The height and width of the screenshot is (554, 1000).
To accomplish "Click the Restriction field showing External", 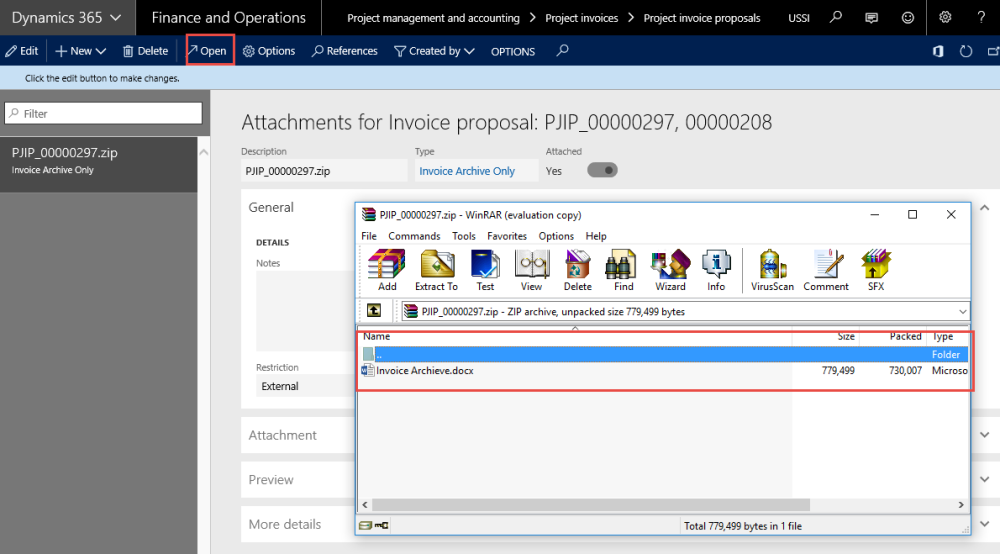I will [x=305, y=386].
